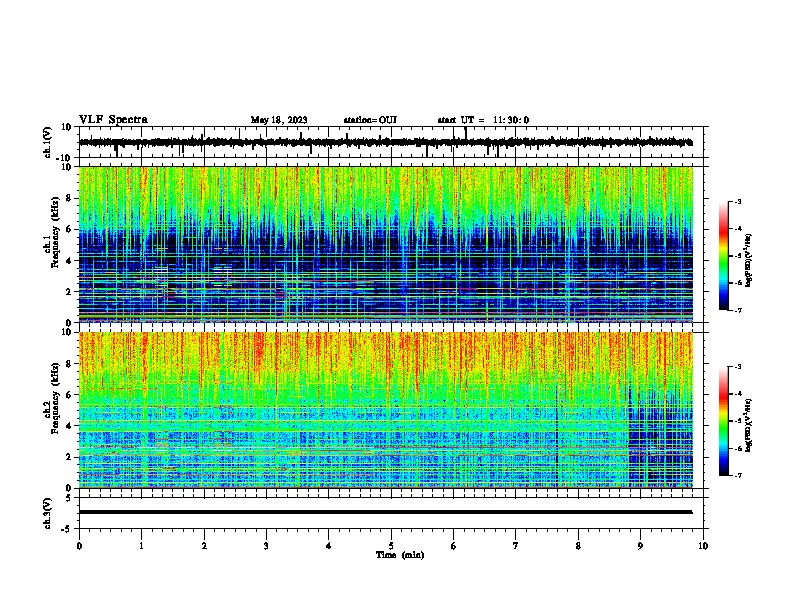Click the time axis tick label "5"
Viewport: 792px width, 612px height.
391,546
